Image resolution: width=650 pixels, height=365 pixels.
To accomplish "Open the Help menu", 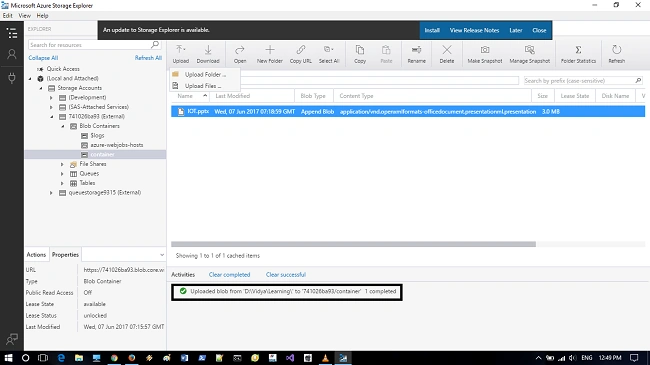I will pyautogui.click(x=42, y=15).
